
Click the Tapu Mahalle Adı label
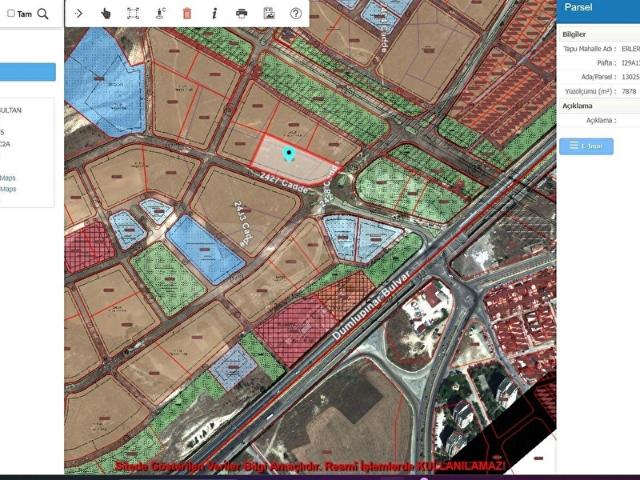pos(590,49)
